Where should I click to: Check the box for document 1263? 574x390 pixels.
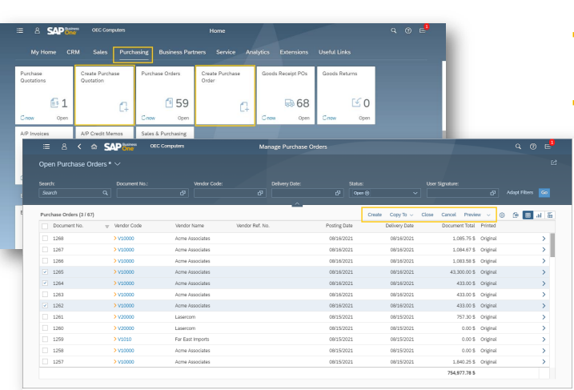click(45, 294)
